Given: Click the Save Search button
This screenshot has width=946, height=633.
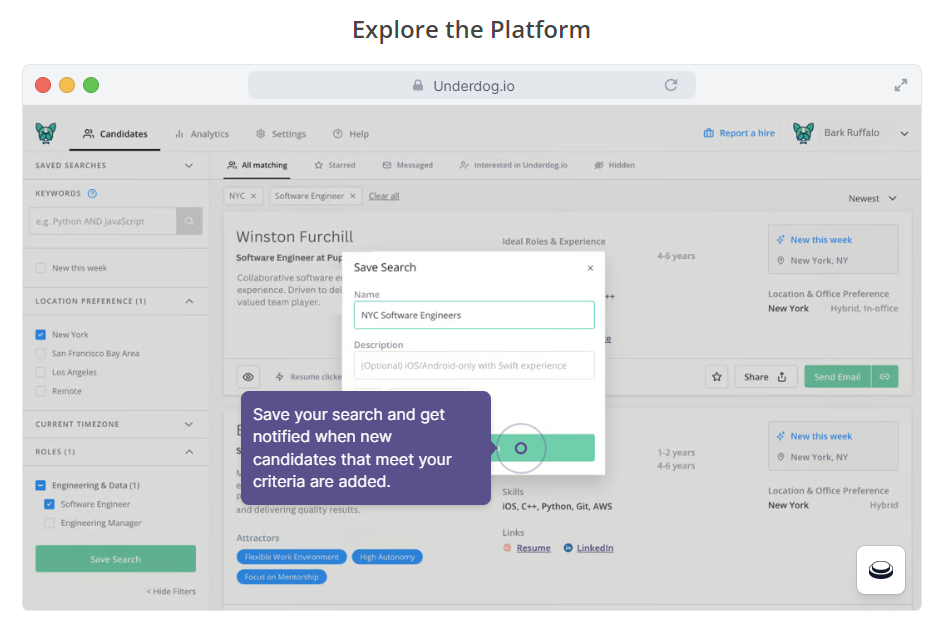Looking at the screenshot, I should (x=115, y=559).
